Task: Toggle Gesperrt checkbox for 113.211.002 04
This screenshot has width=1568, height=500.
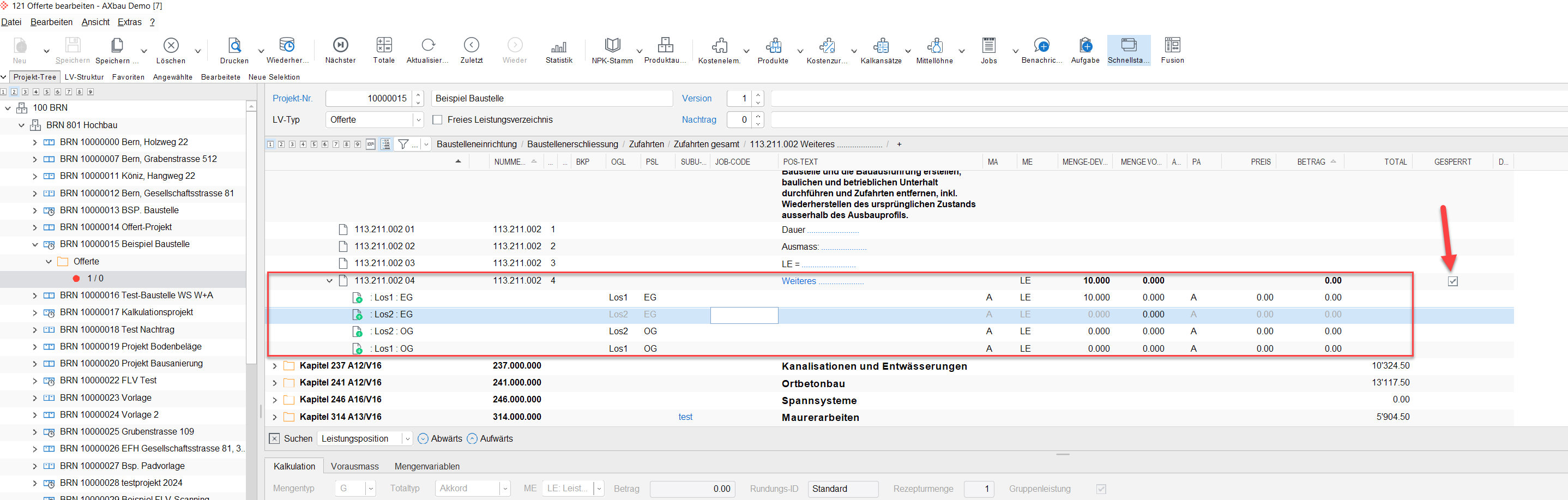Action: [x=1453, y=281]
